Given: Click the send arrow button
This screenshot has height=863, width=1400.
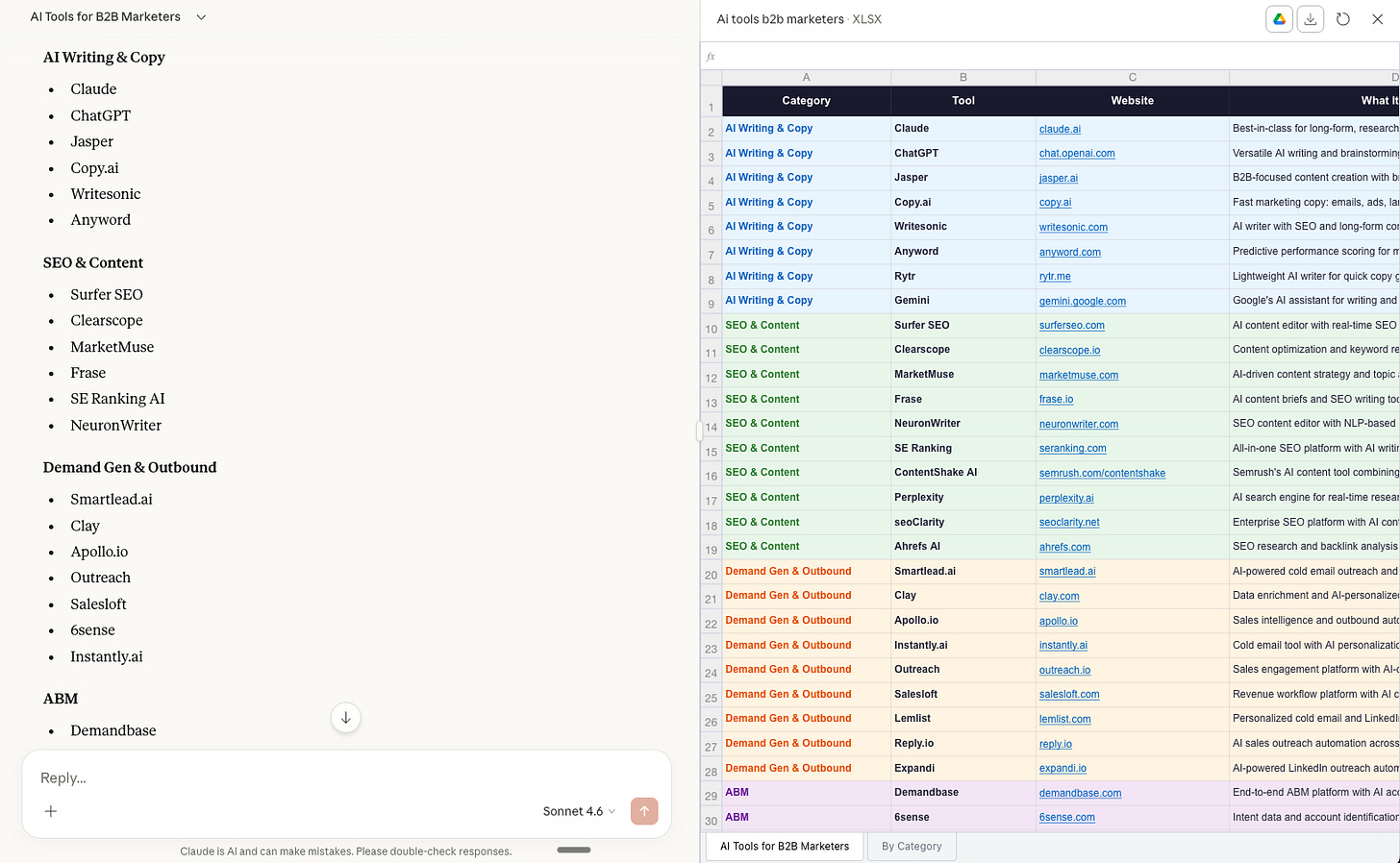Looking at the screenshot, I should coord(644,811).
